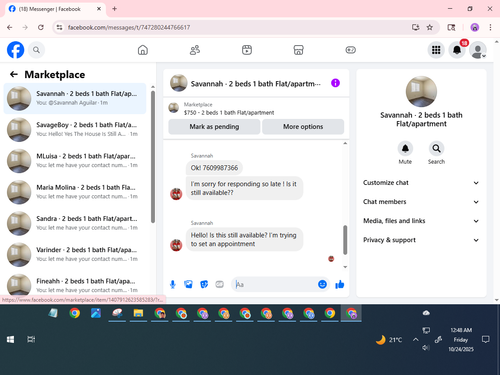Send a thumbs-up like
The height and width of the screenshot is (375, 500).
point(340,284)
